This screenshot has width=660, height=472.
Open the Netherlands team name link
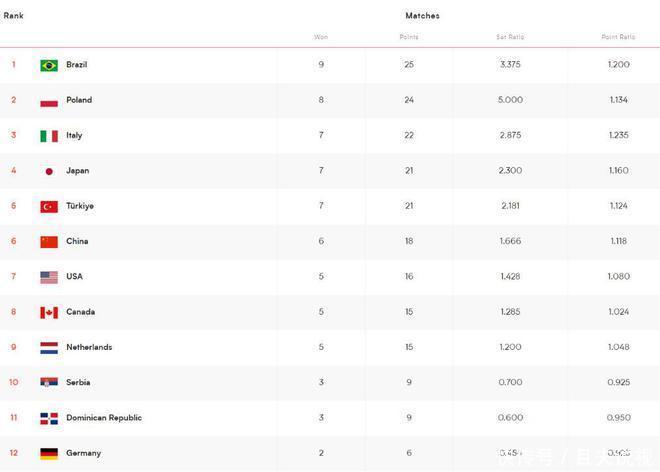(89, 347)
